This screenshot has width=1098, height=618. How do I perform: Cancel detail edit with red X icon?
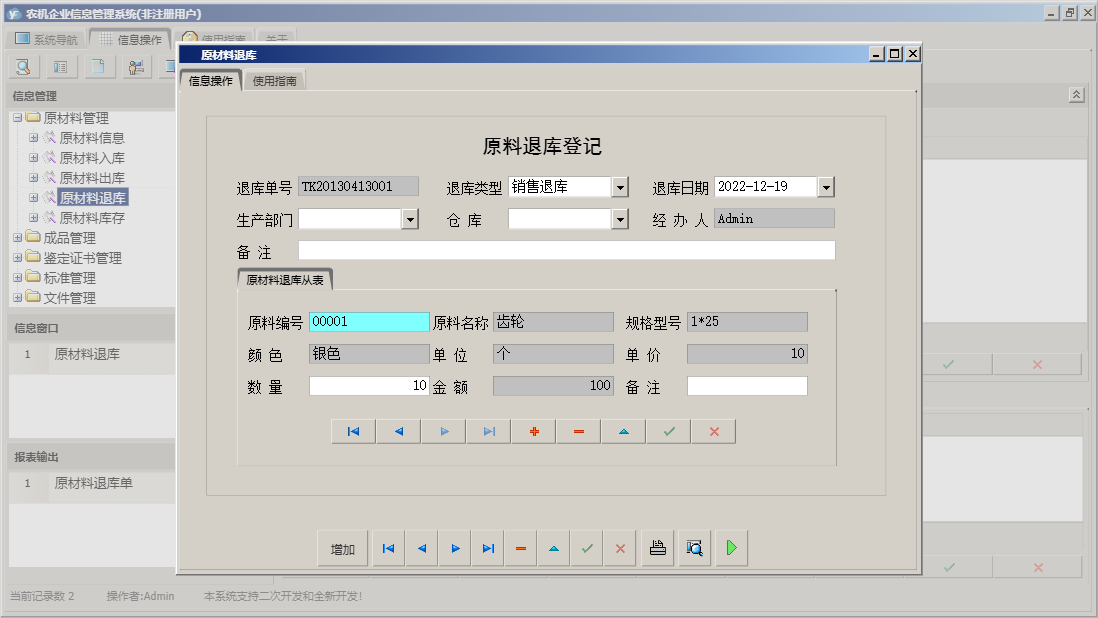pyautogui.click(x=713, y=431)
